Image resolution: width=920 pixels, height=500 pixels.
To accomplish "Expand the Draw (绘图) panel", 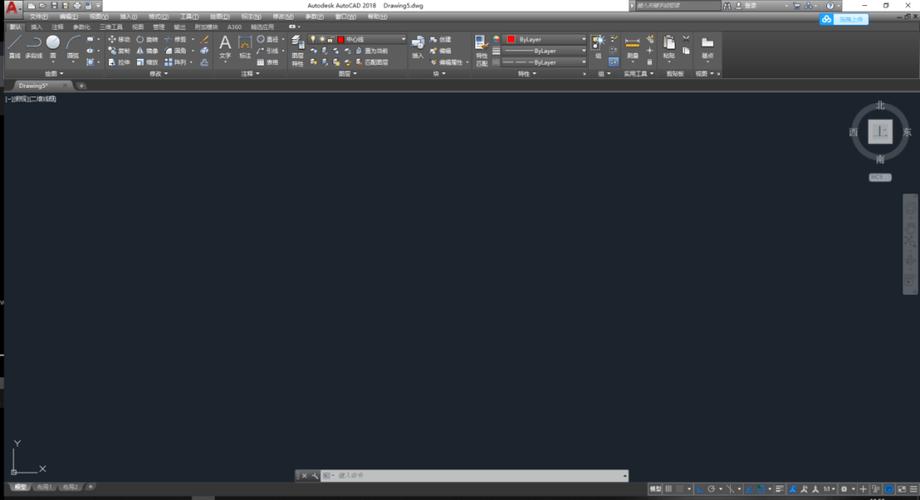I will (x=54, y=74).
